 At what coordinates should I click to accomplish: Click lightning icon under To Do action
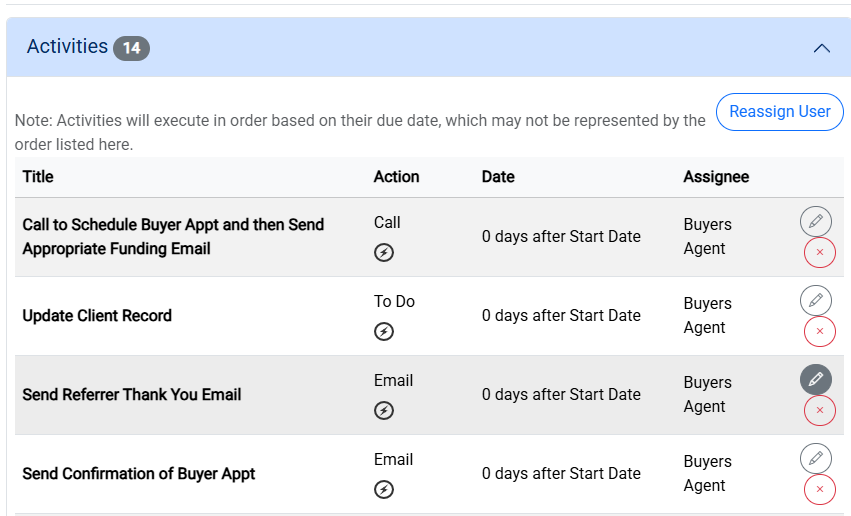point(384,331)
